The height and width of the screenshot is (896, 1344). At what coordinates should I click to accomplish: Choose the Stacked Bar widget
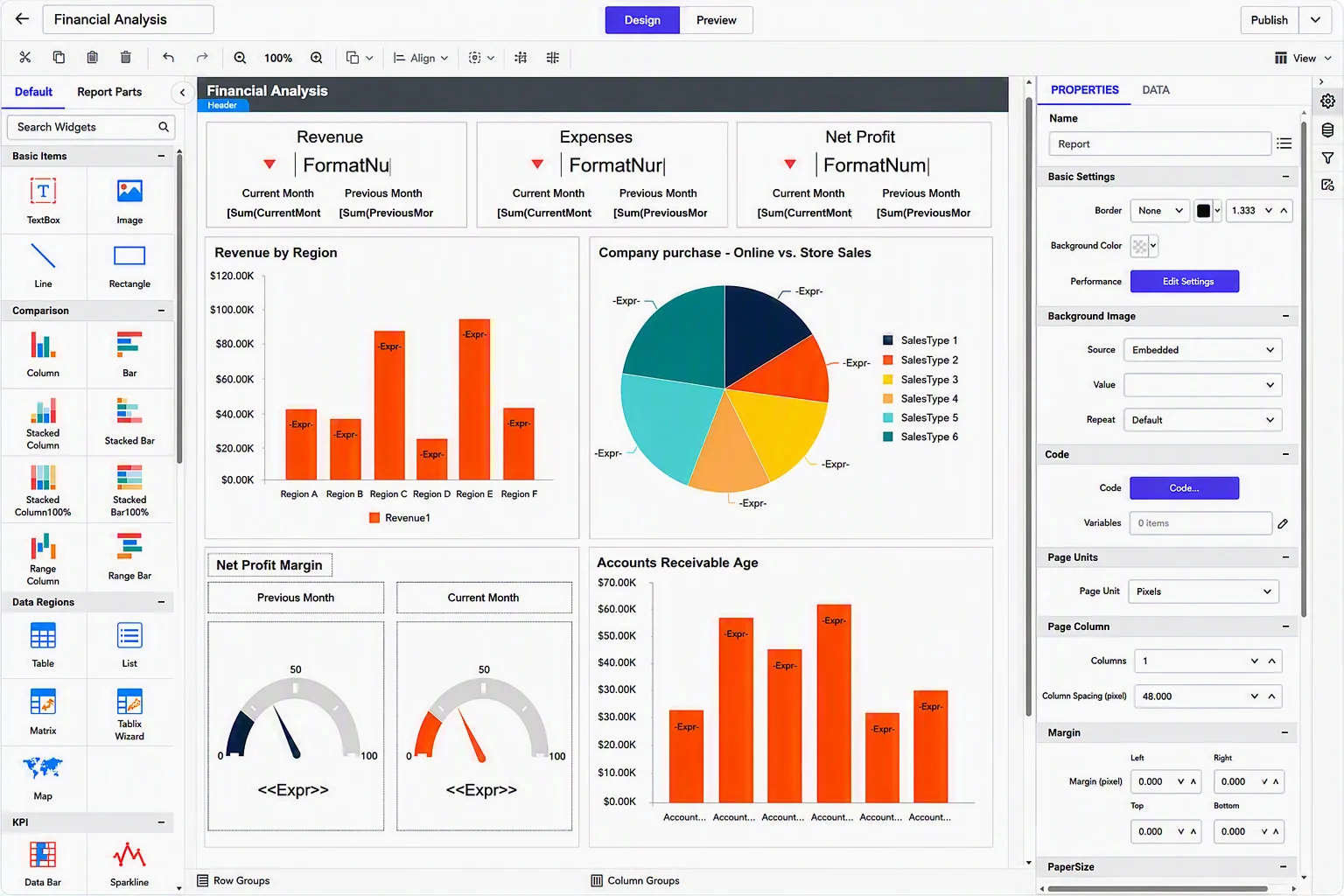tap(129, 422)
